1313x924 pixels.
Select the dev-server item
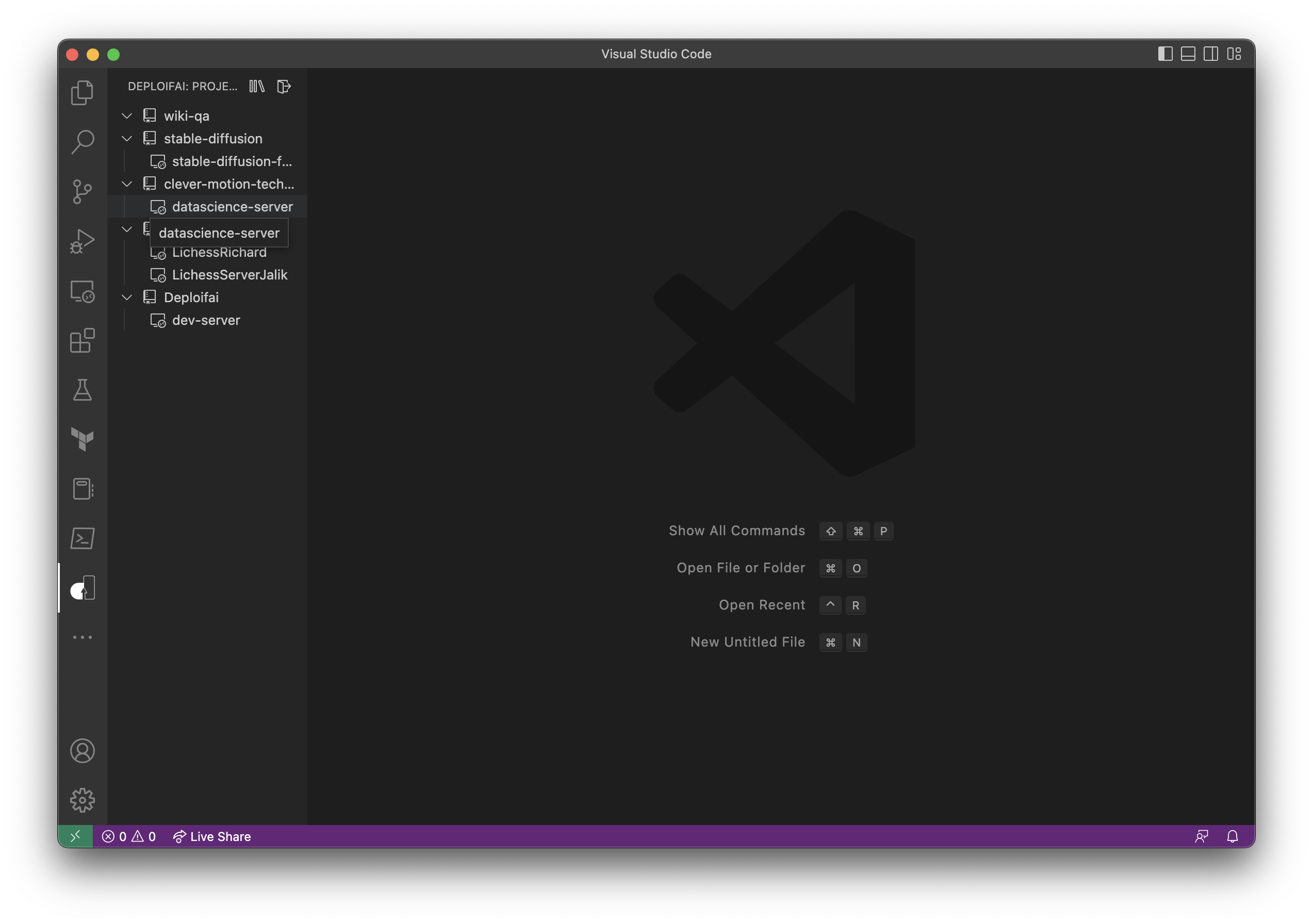click(208, 320)
